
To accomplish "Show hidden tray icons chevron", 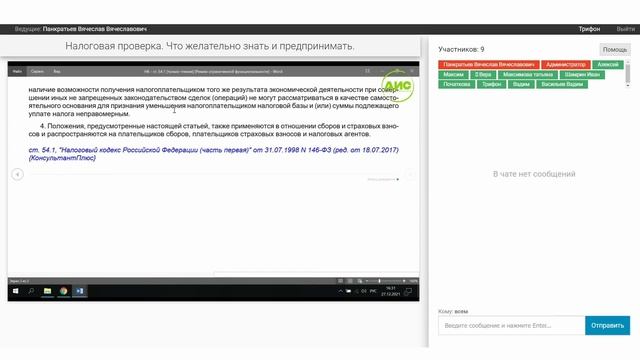I will pyautogui.click(x=340, y=291).
